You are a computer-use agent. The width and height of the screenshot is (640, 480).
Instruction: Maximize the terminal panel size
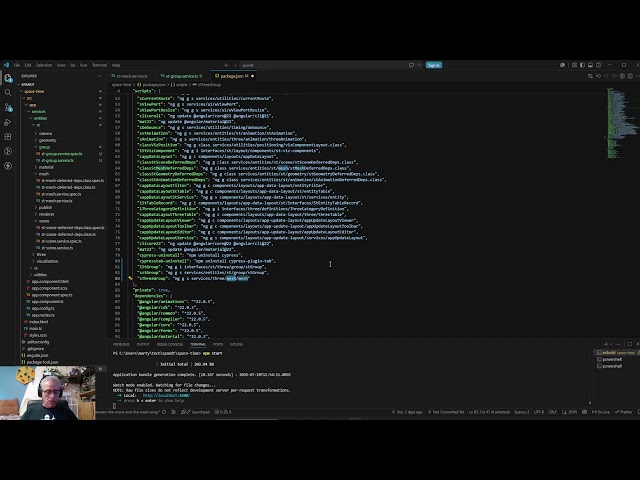click(x=630, y=344)
